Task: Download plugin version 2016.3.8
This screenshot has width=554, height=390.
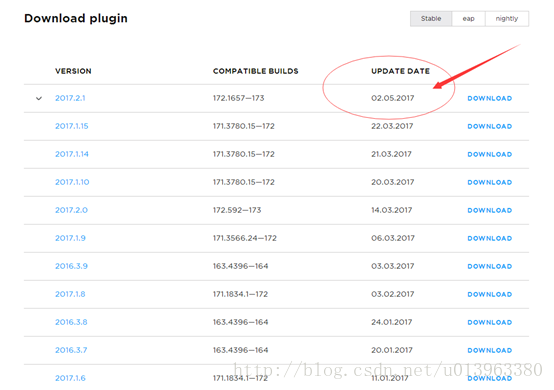Action: 489,323
